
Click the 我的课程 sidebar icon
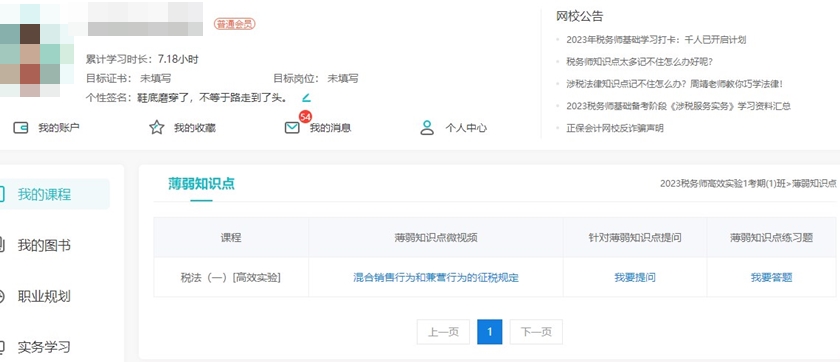(x=2, y=194)
